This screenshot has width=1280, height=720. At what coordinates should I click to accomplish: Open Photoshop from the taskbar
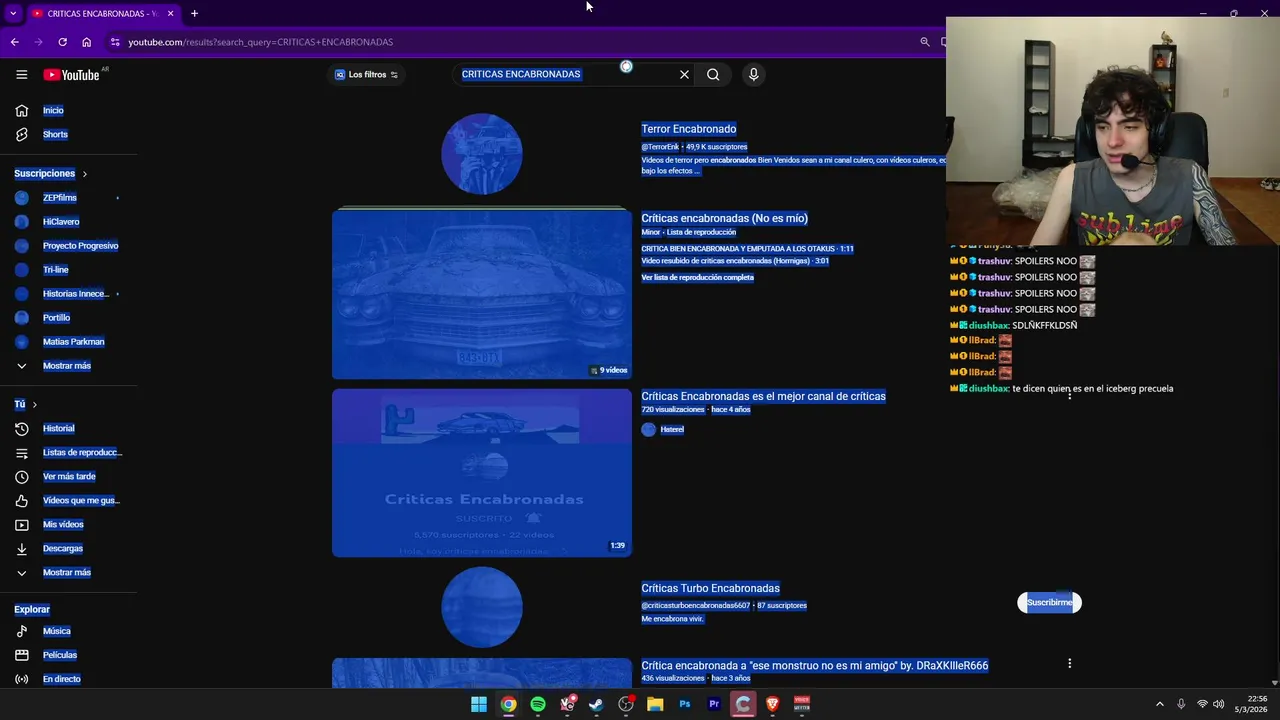pos(684,704)
